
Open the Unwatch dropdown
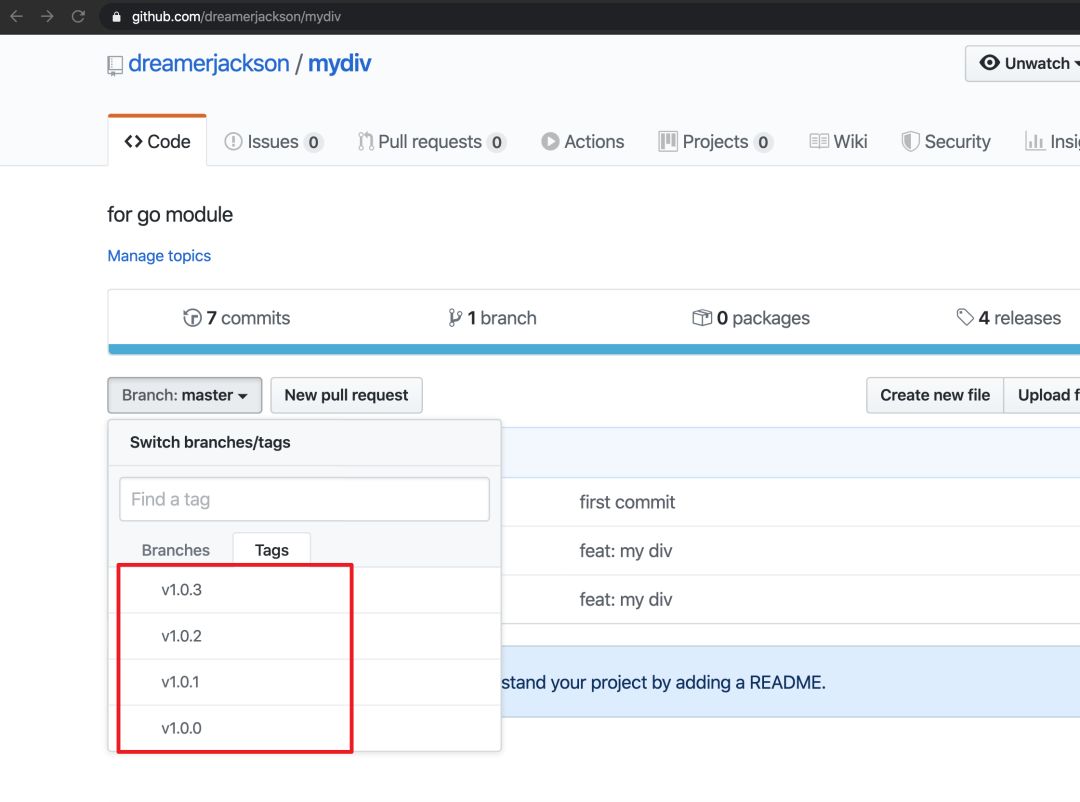[x=1024, y=63]
